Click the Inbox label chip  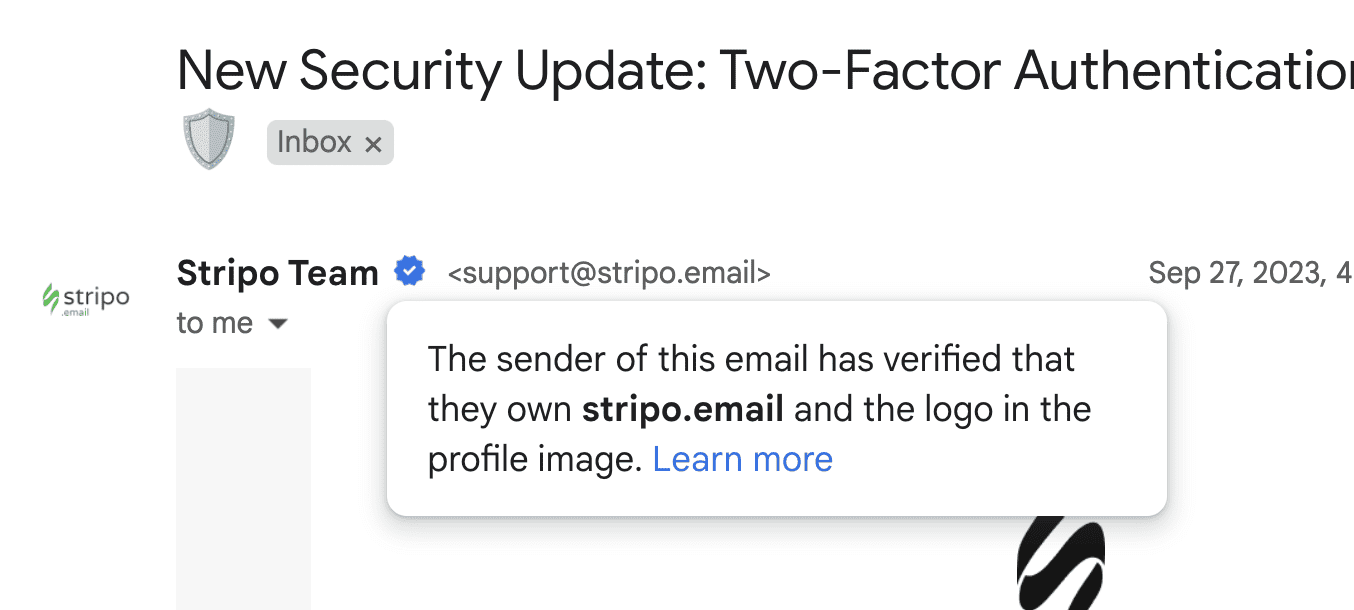coord(314,143)
